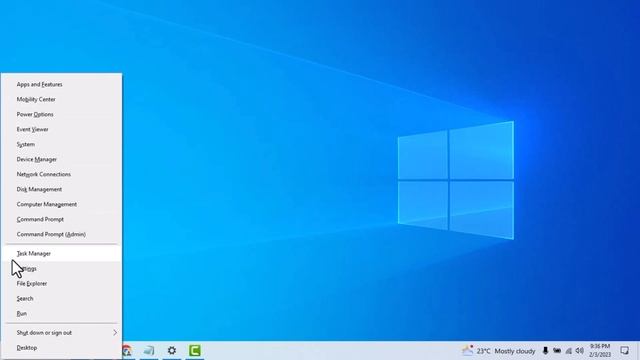The width and height of the screenshot is (640, 360).
Task: Launch Command Prompt (Admin)
Action: (x=61, y=235)
